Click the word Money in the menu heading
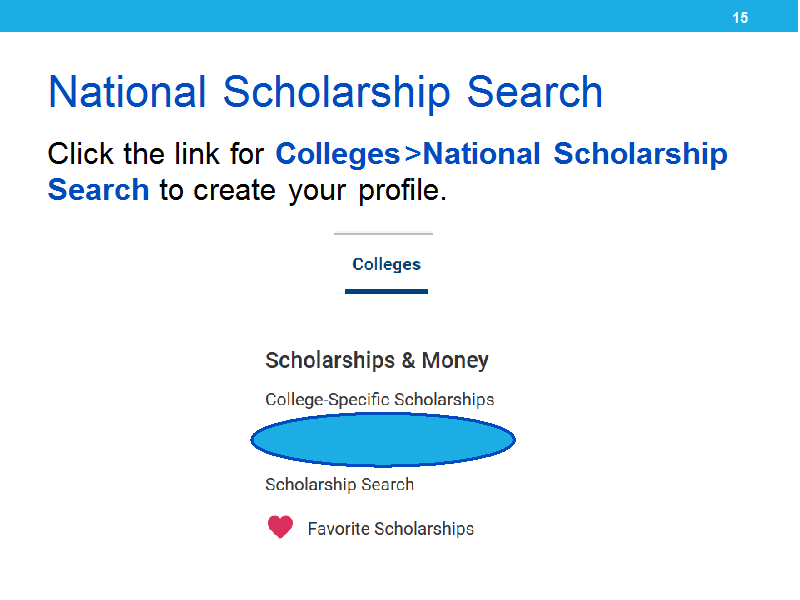Image resolution: width=800 pixels, height=600 pixels. pos(455,361)
